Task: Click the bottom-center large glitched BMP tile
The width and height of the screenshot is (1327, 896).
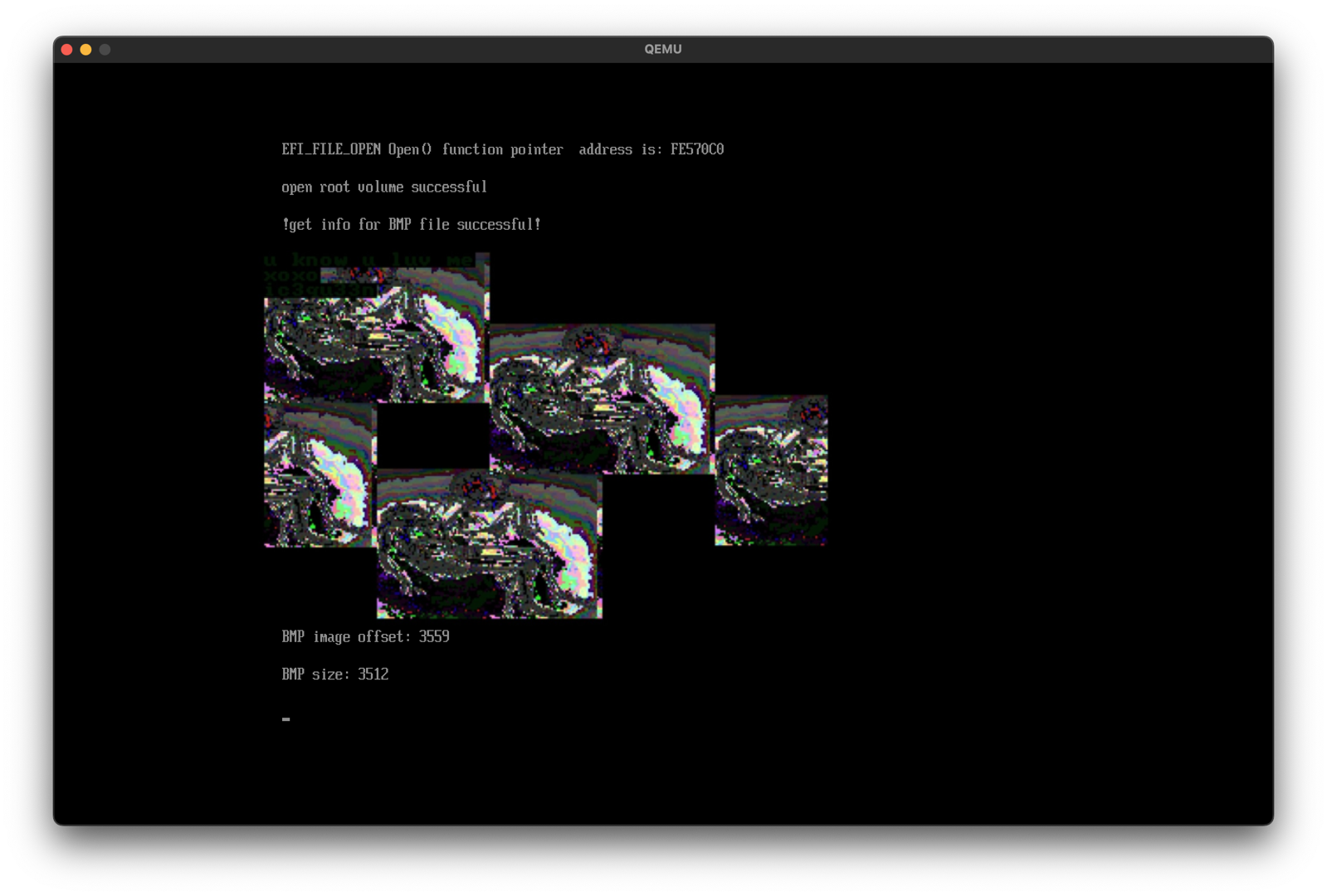Action: coord(489,544)
